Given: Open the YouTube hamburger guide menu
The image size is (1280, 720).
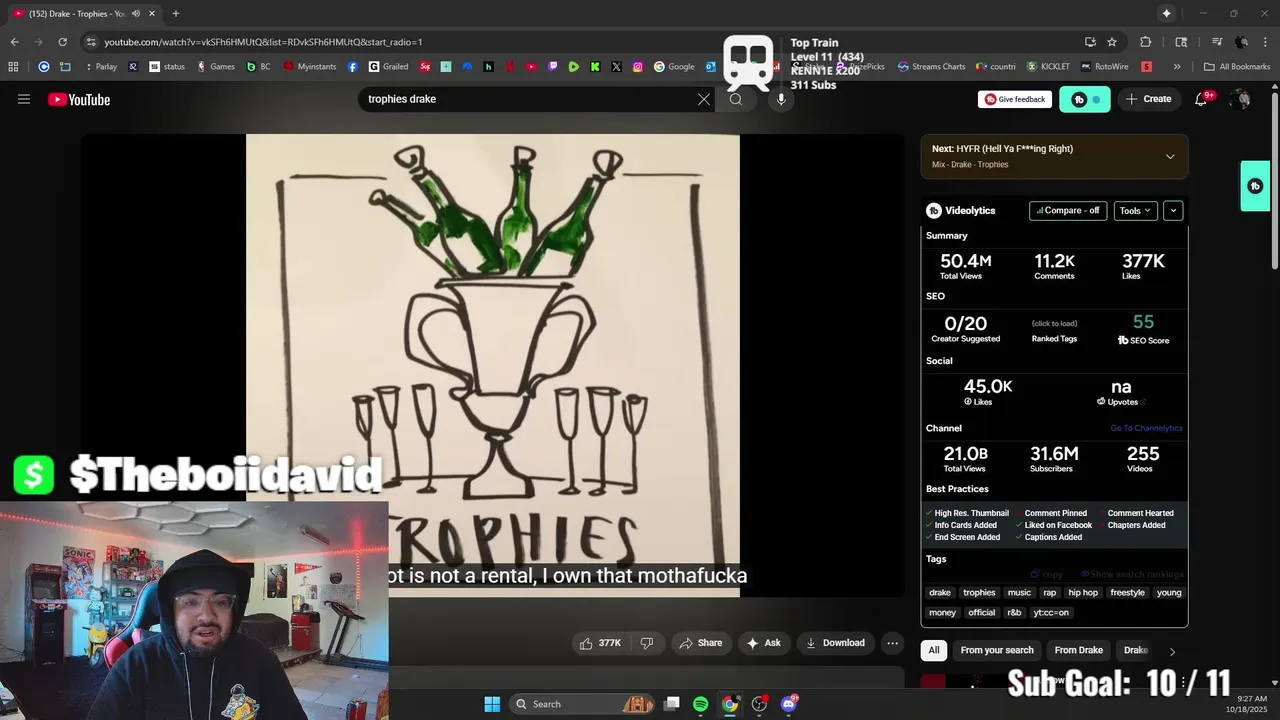Looking at the screenshot, I should 24,99.
